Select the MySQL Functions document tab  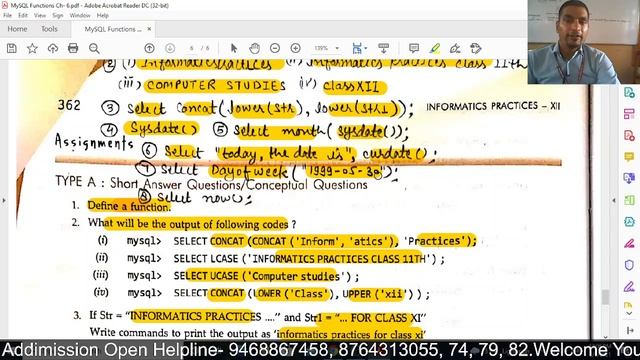[113, 29]
